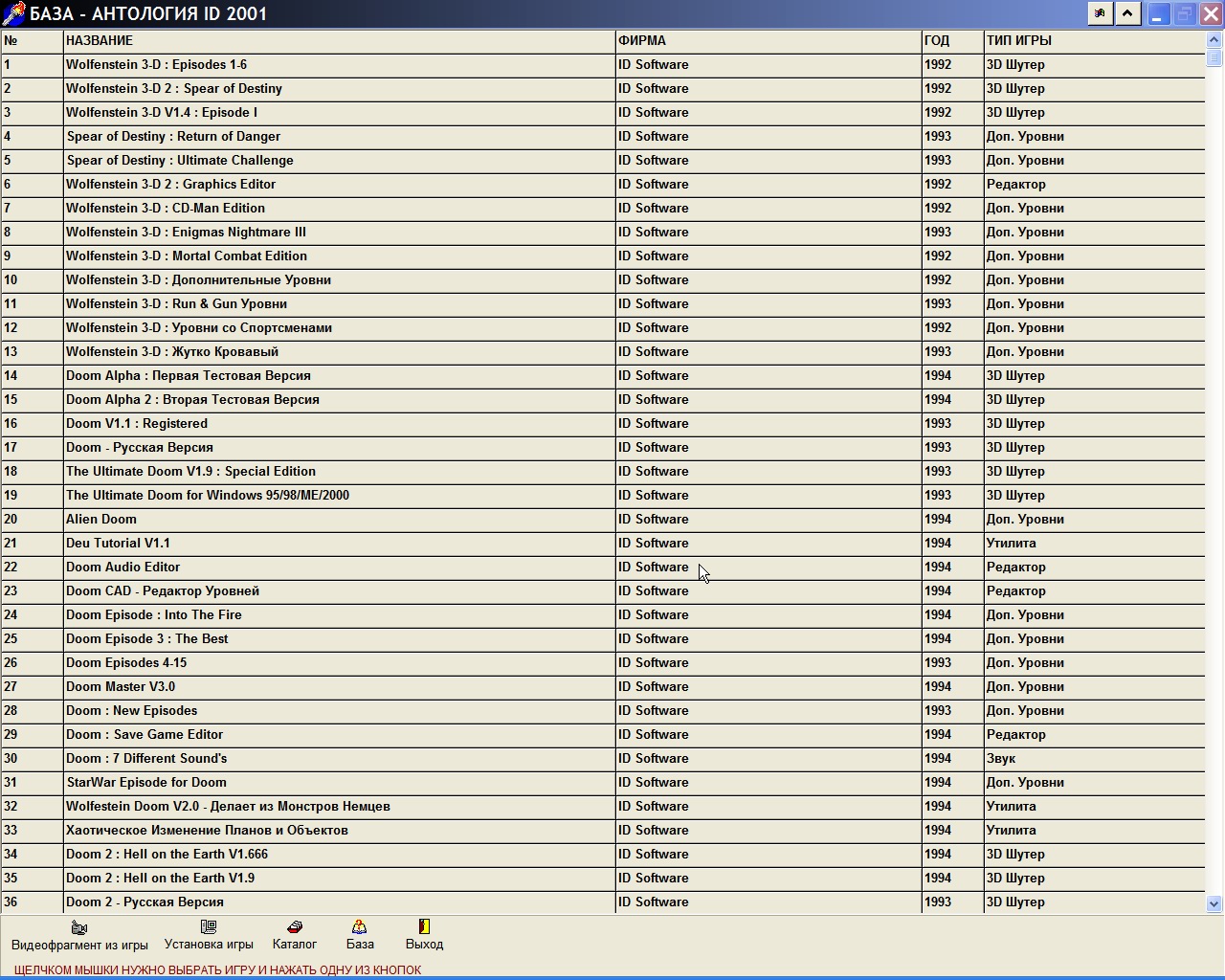Image resolution: width=1225 pixels, height=980 pixels.
Task: Click the НАЗВАНИЕ column header
Action: pos(340,40)
